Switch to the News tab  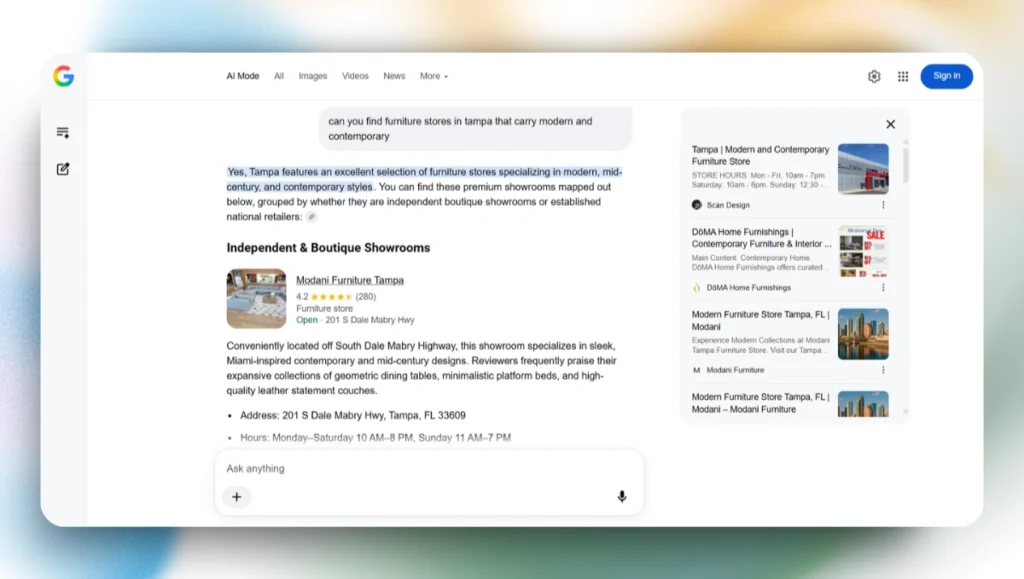click(x=394, y=76)
